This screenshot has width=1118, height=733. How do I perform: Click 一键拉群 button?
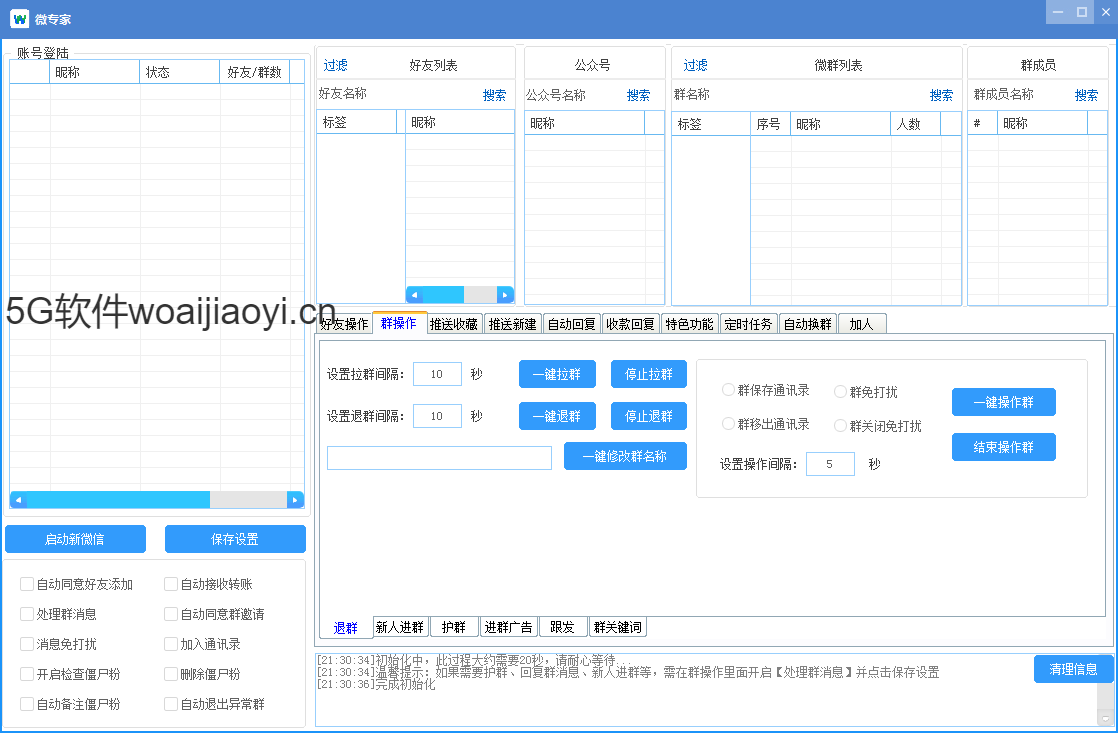tap(557, 374)
